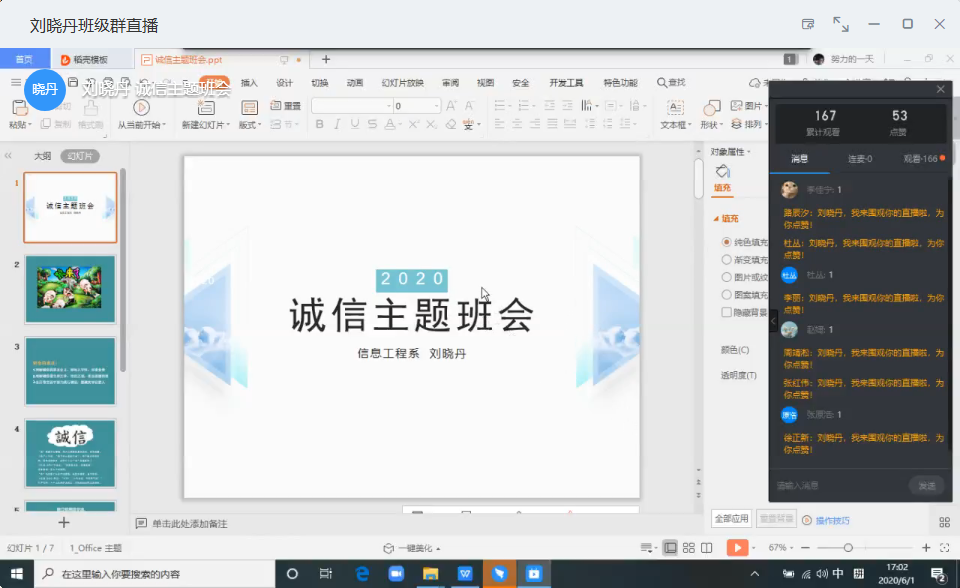The height and width of the screenshot is (588, 960).
Task: Select the solid fill radio button
Action: pos(727,242)
